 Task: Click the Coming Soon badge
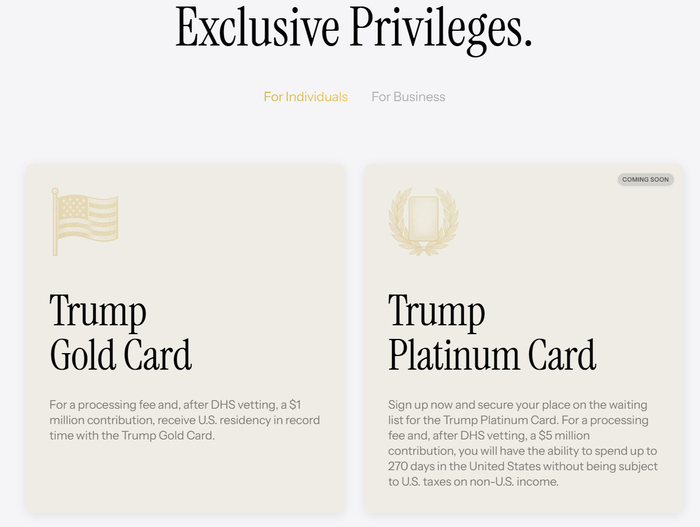[646, 180]
